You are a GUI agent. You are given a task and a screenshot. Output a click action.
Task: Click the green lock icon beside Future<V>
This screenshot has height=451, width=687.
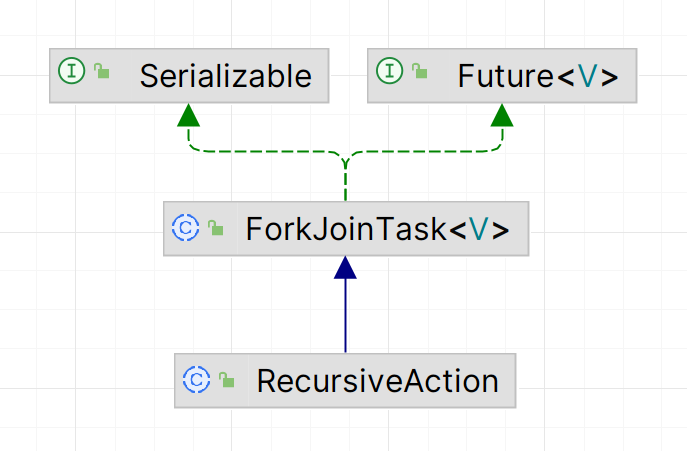point(419,72)
